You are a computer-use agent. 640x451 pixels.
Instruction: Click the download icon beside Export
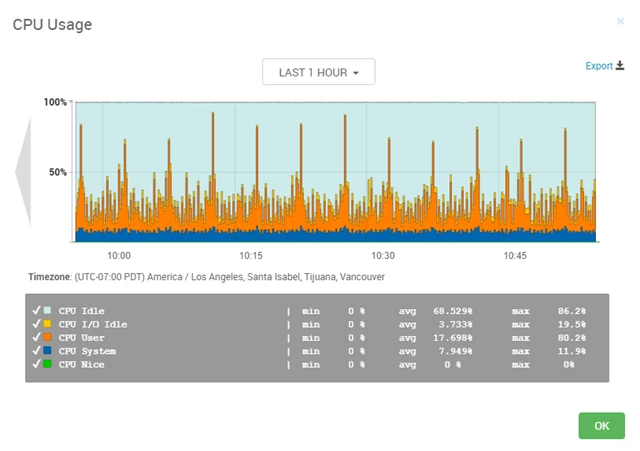tap(620, 66)
